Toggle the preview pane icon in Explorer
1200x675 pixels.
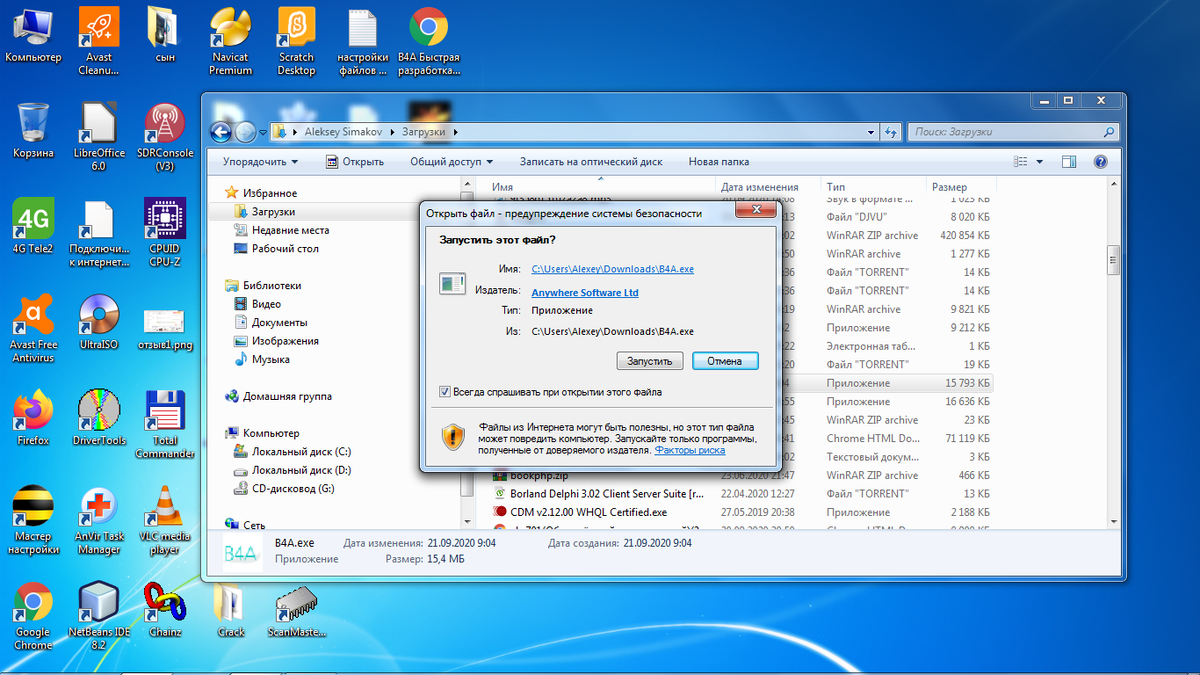click(1069, 161)
